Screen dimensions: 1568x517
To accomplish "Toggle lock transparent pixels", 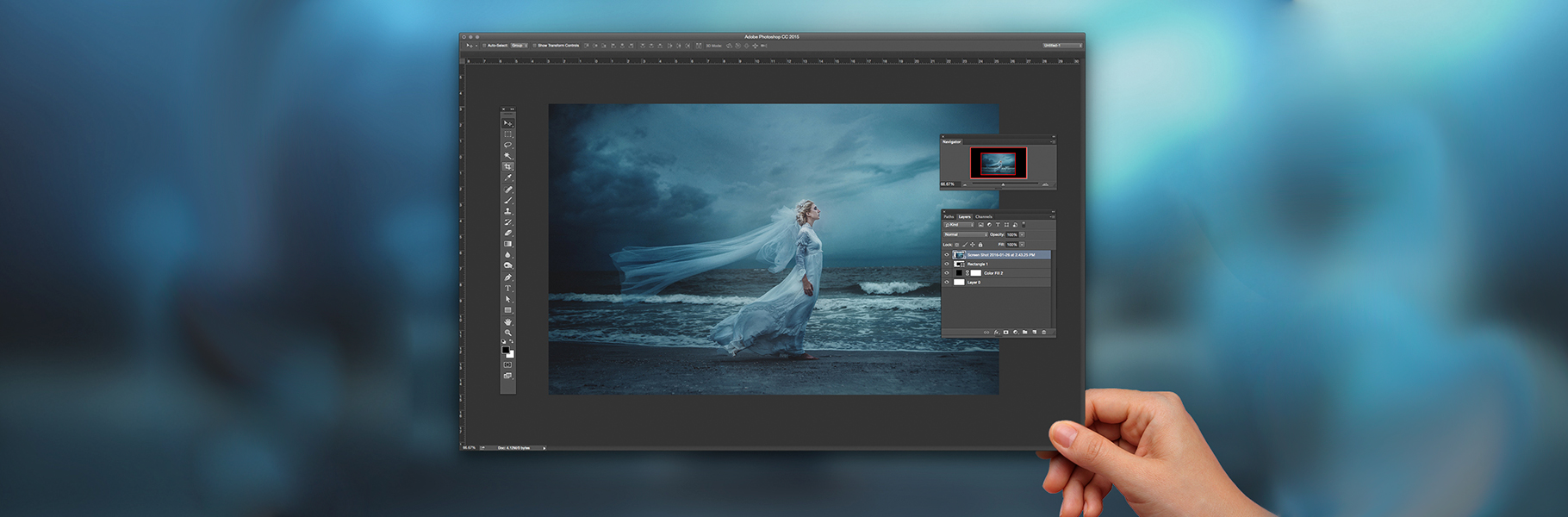I will point(957,245).
